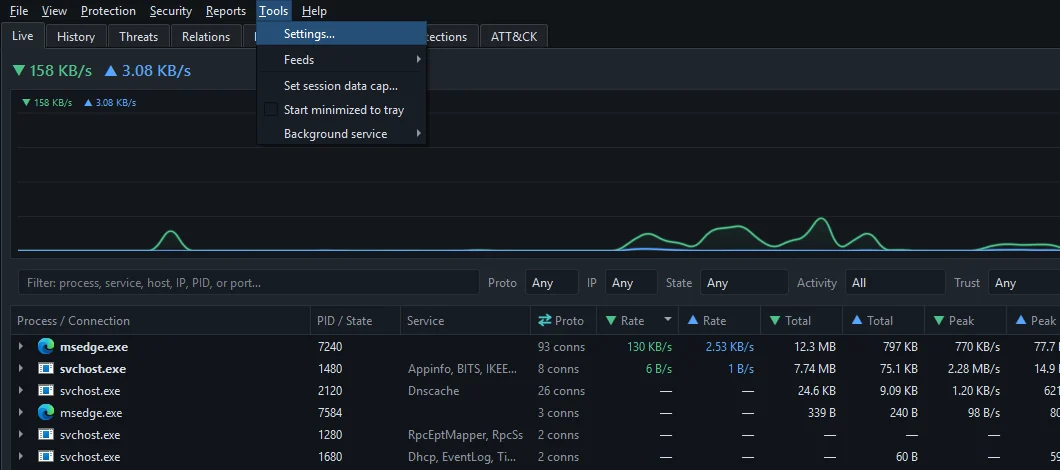This screenshot has width=1060, height=470.
Task: Select the Live tab
Action: 23,36
